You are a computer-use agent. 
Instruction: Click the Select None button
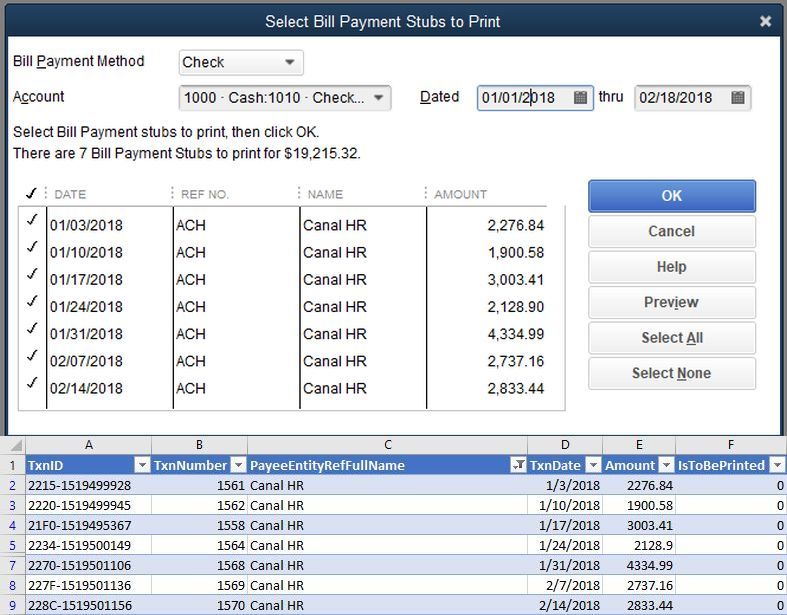pyautogui.click(x=672, y=374)
